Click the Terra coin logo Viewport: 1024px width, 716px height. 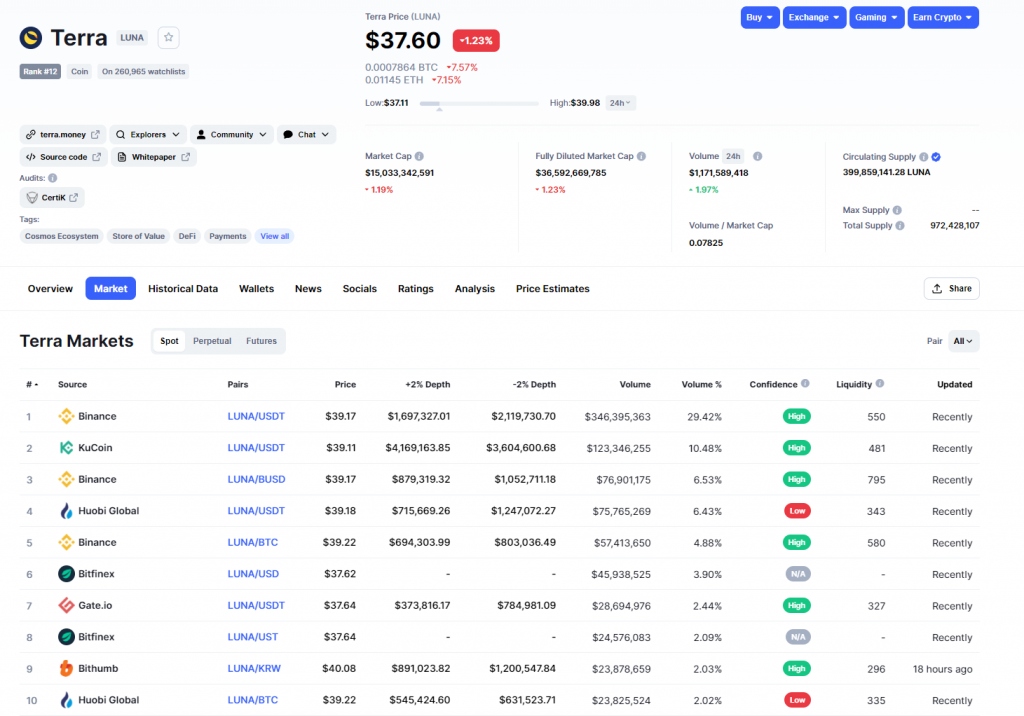31,38
